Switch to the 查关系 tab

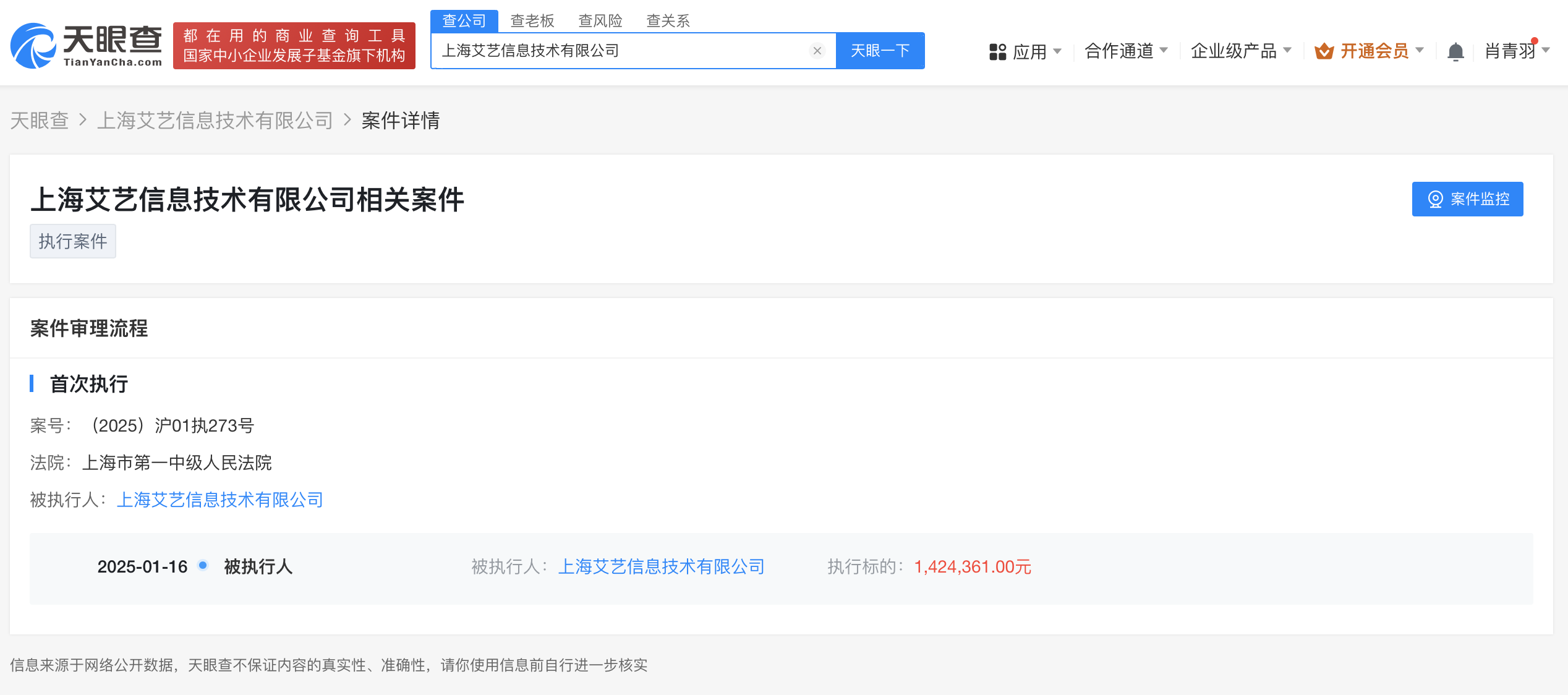668,20
